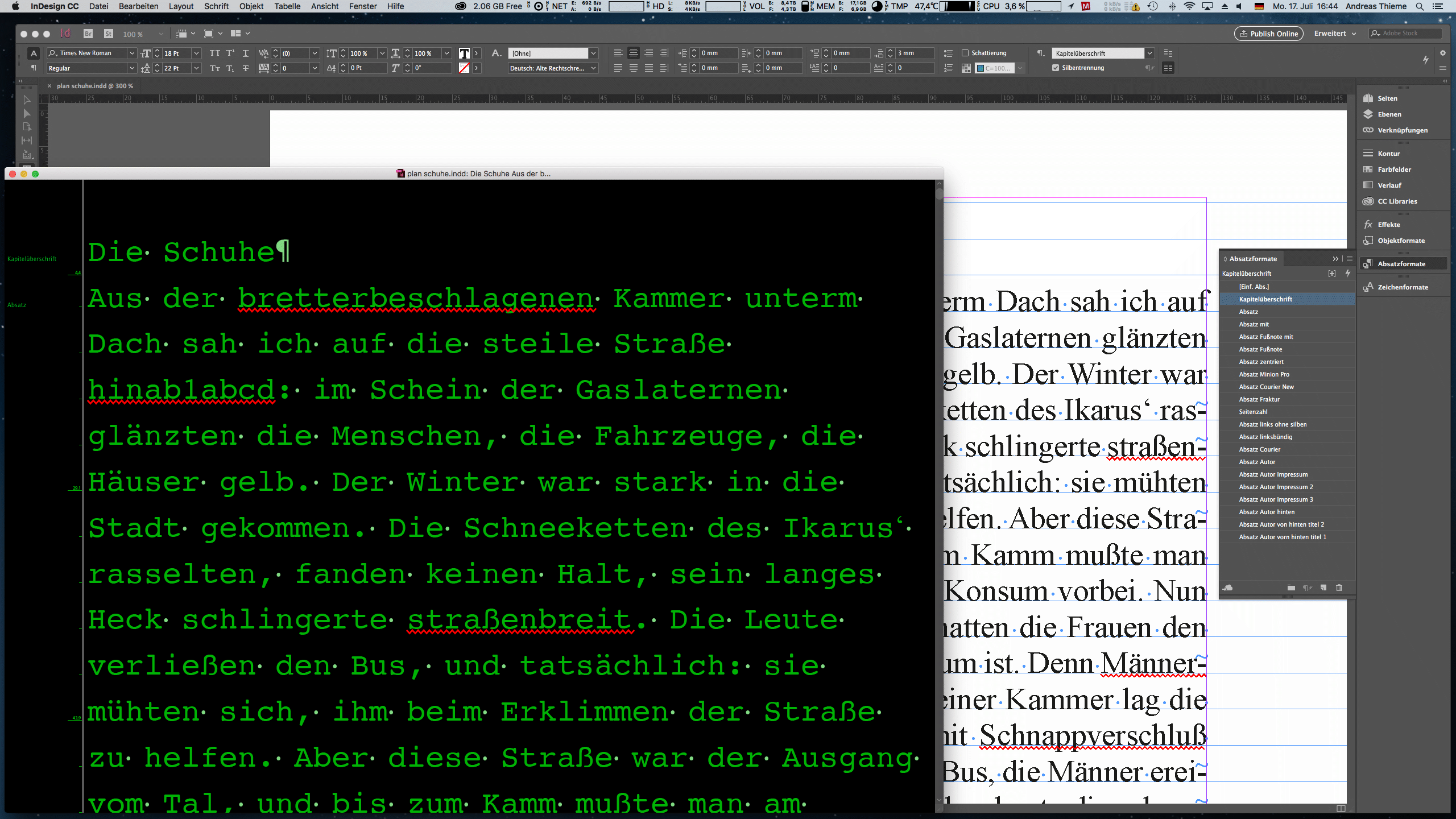
Task: Collapse the Absatzformate panel with double arrows
Action: point(1335,259)
